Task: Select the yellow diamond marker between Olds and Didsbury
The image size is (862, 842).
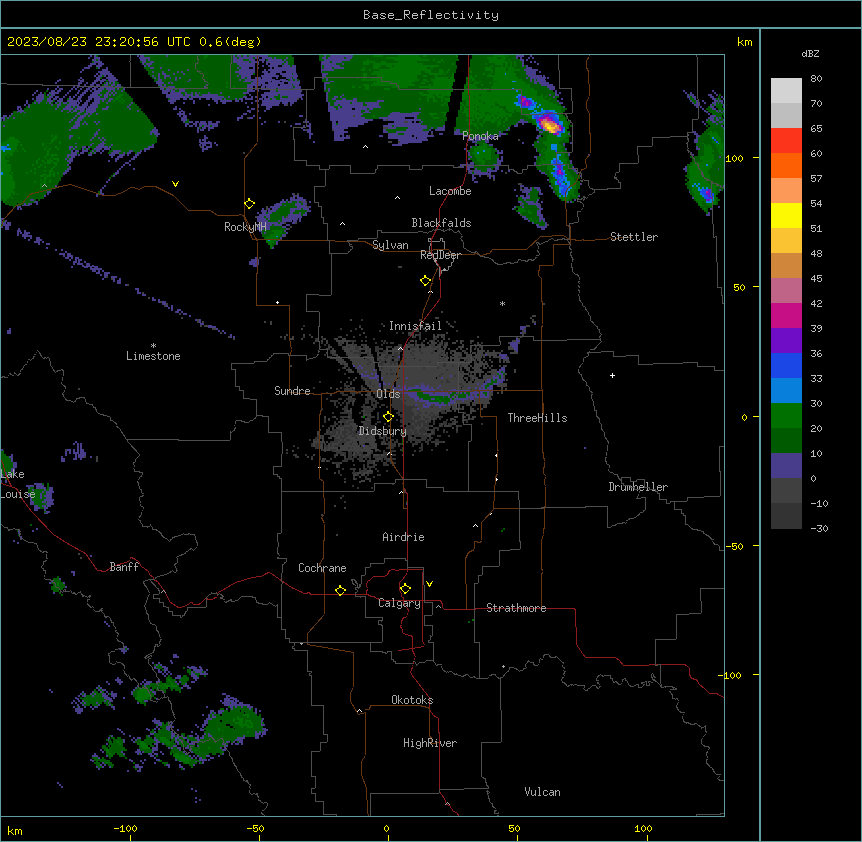Action: 388,417
